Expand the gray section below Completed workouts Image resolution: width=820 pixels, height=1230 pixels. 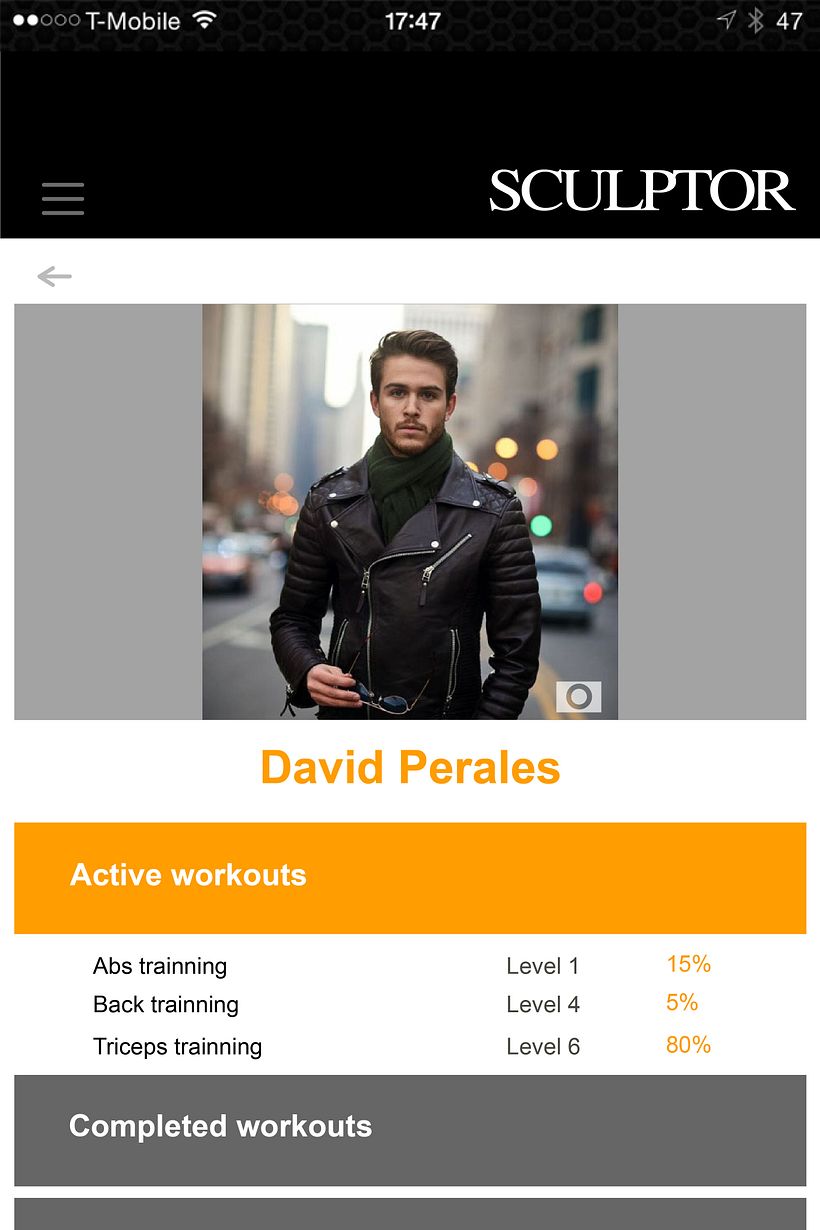[x=410, y=1214]
